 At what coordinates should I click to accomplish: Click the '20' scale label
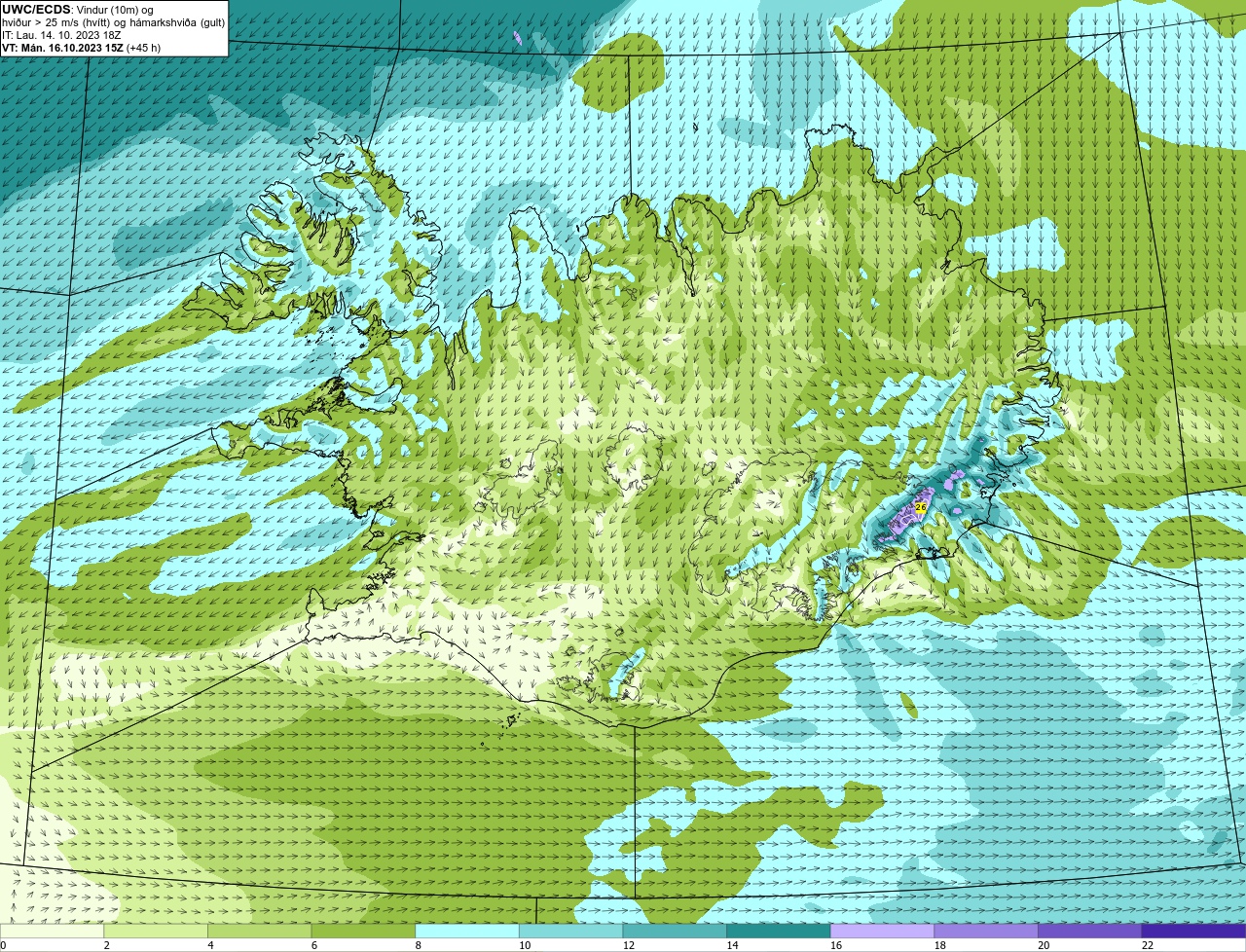(1043, 945)
